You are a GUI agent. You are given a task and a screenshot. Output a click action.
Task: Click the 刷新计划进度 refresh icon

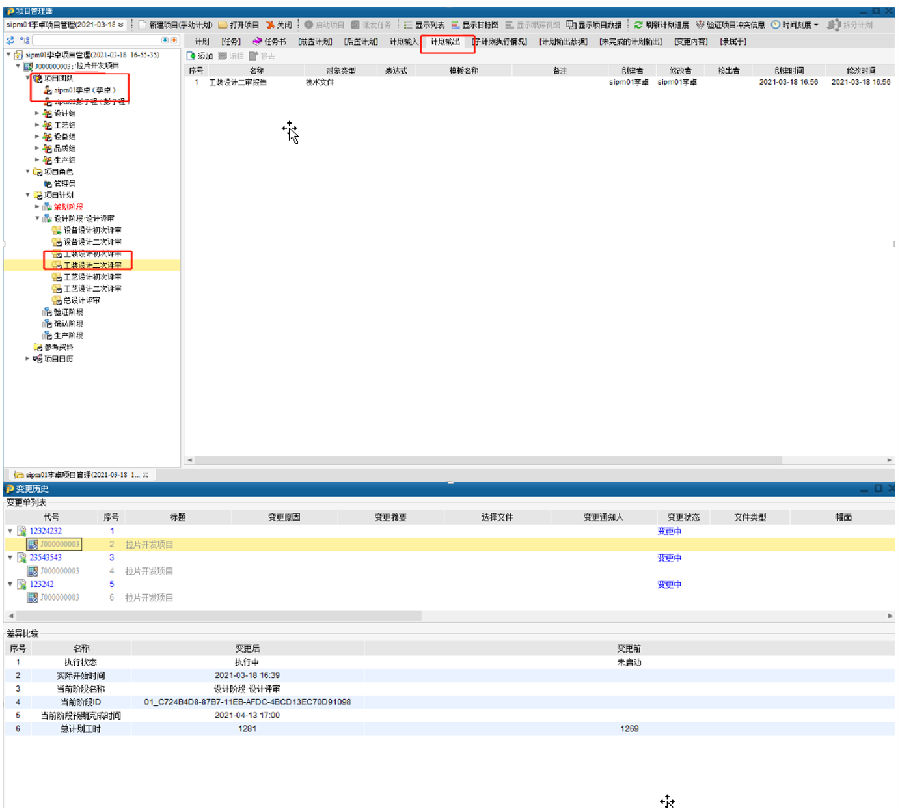click(x=638, y=24)
